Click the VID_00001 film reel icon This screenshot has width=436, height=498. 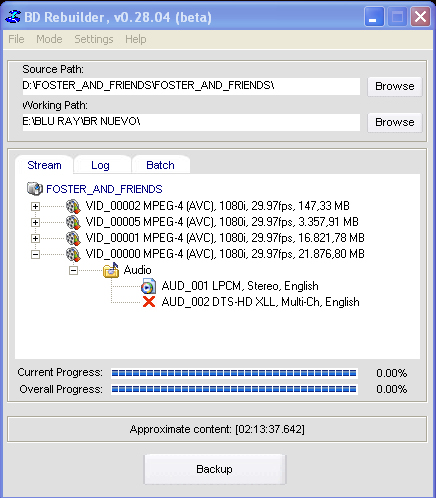(x=73, y=238)
